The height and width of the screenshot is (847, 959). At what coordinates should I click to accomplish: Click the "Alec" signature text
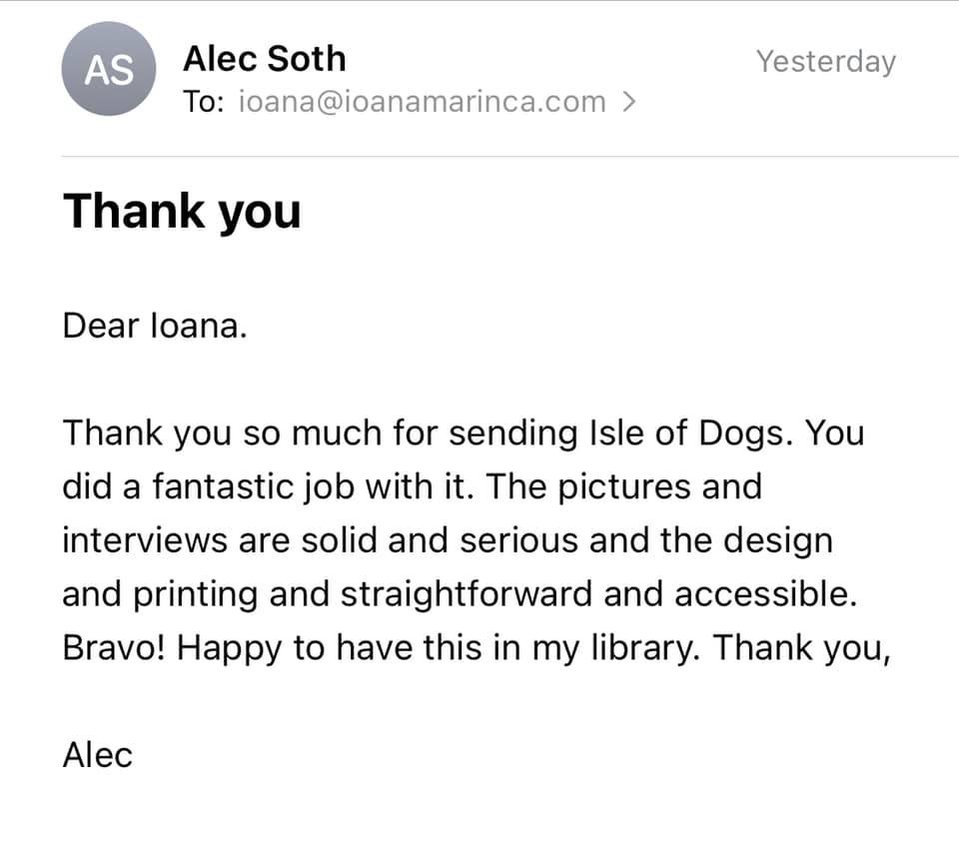98,755
